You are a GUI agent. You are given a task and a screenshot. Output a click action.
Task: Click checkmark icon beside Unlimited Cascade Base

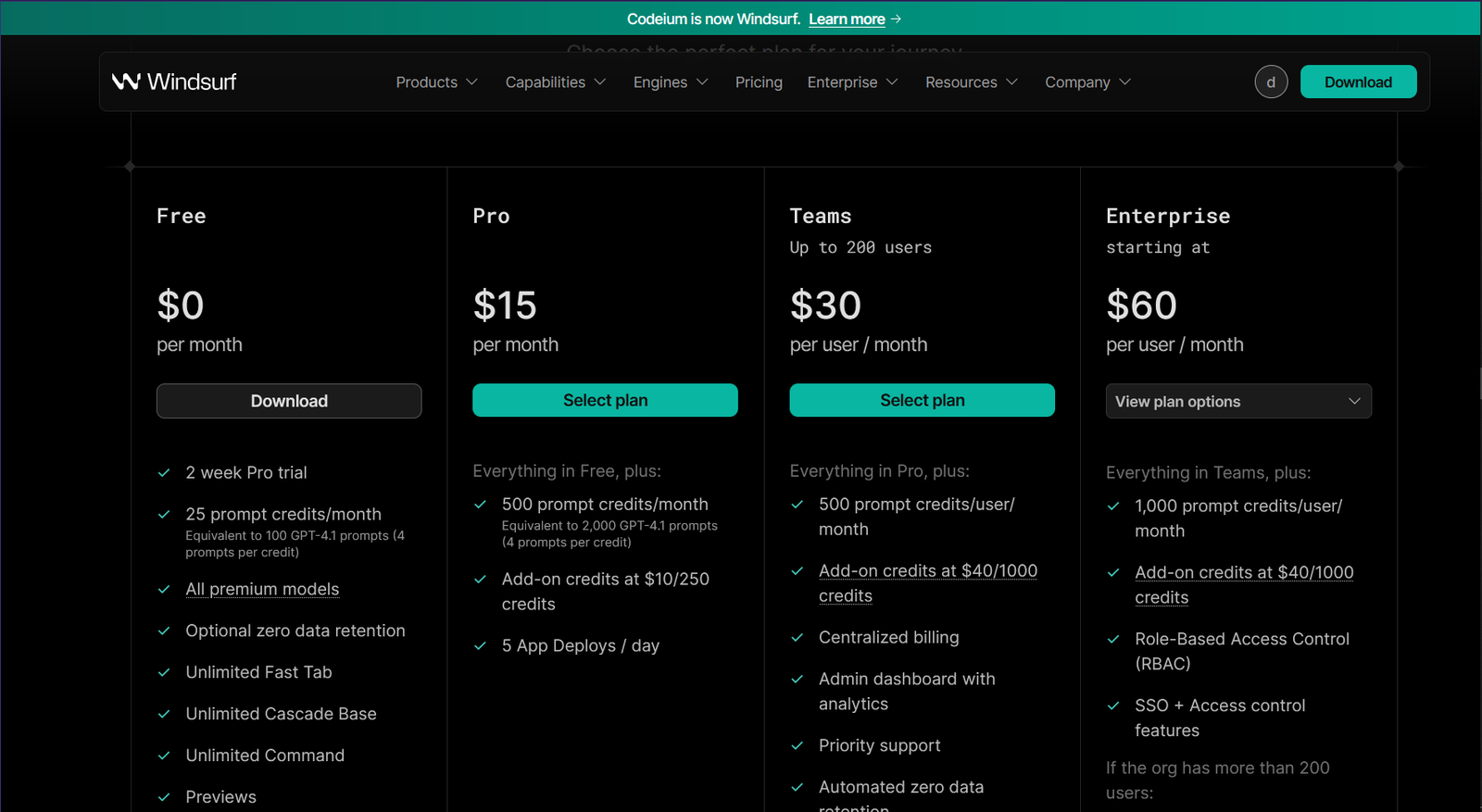tap(164, 715)
